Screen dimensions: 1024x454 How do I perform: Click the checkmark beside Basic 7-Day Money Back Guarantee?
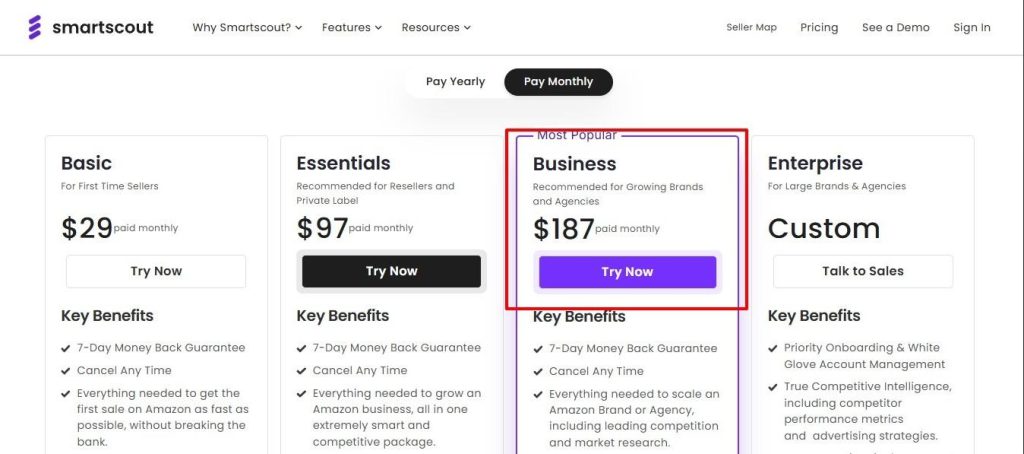(x=66, y=348)
